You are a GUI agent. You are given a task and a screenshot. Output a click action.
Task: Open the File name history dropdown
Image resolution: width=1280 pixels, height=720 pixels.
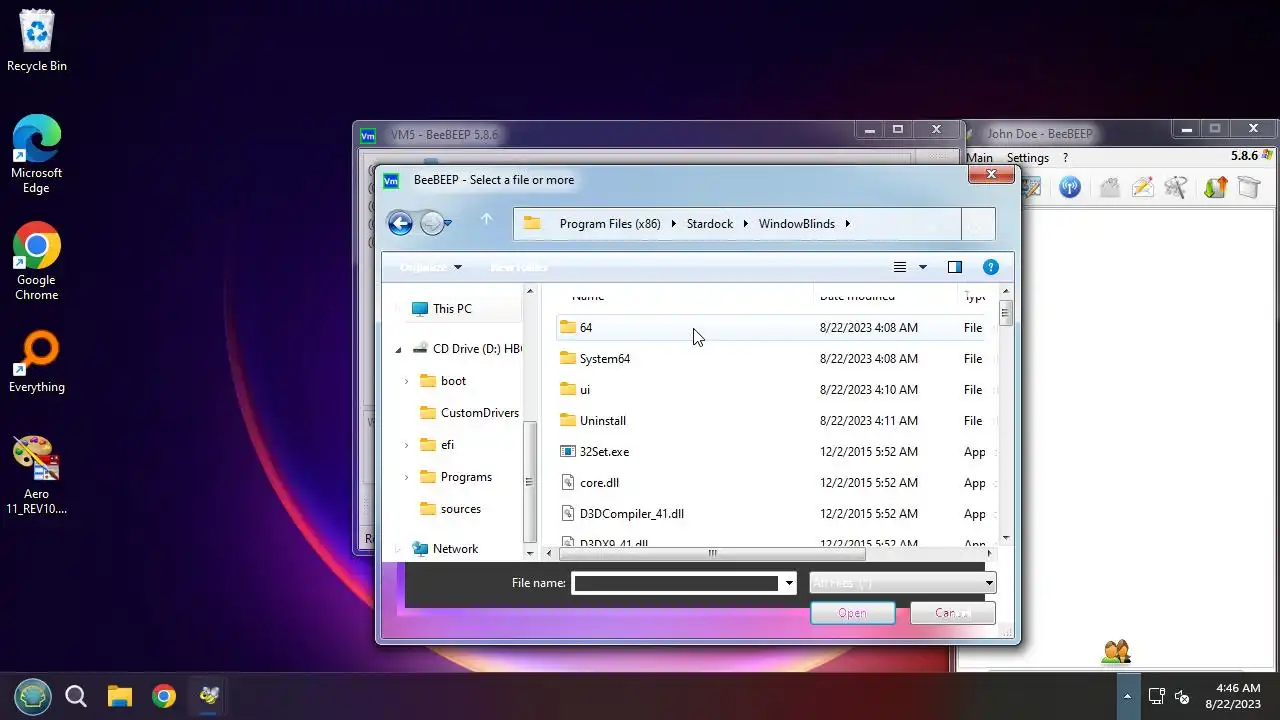tap(789, 583)
